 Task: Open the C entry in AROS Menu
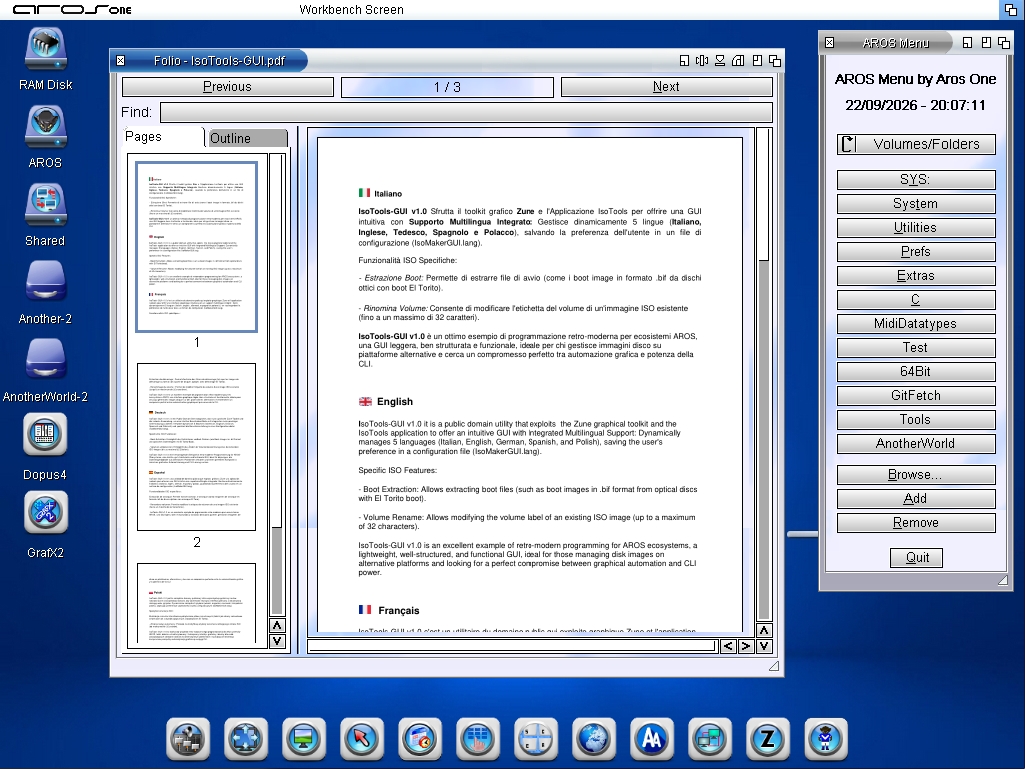coord(916,299)
